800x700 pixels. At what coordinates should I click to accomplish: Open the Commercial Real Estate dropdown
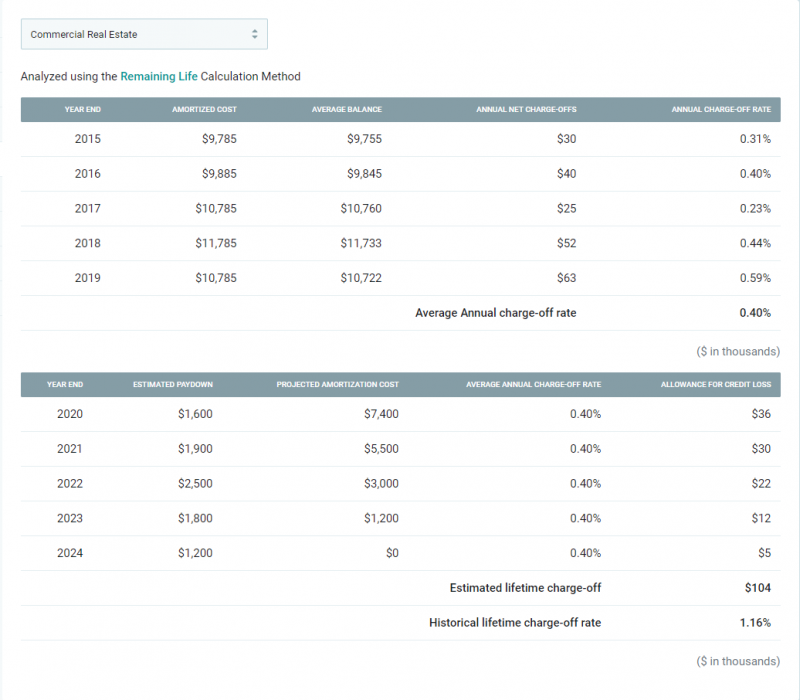[x=144, y=33]
